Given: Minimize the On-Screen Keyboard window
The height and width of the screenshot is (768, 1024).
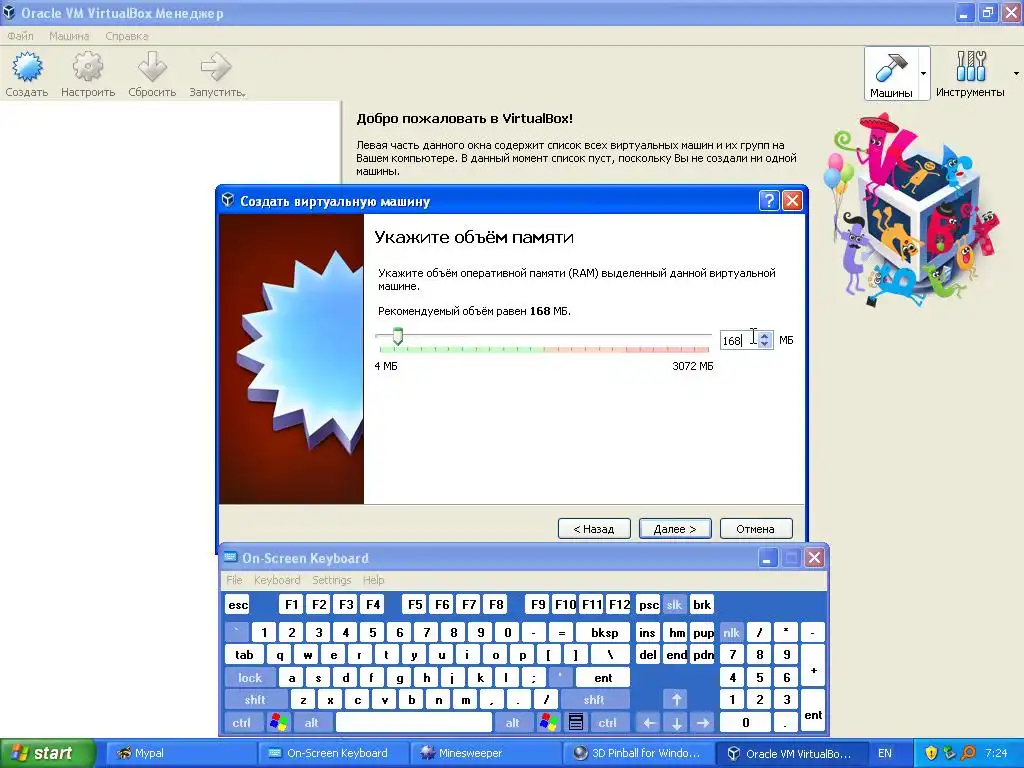Looking at the screenshot, I should pyautogui.click(x=767, y=558).
